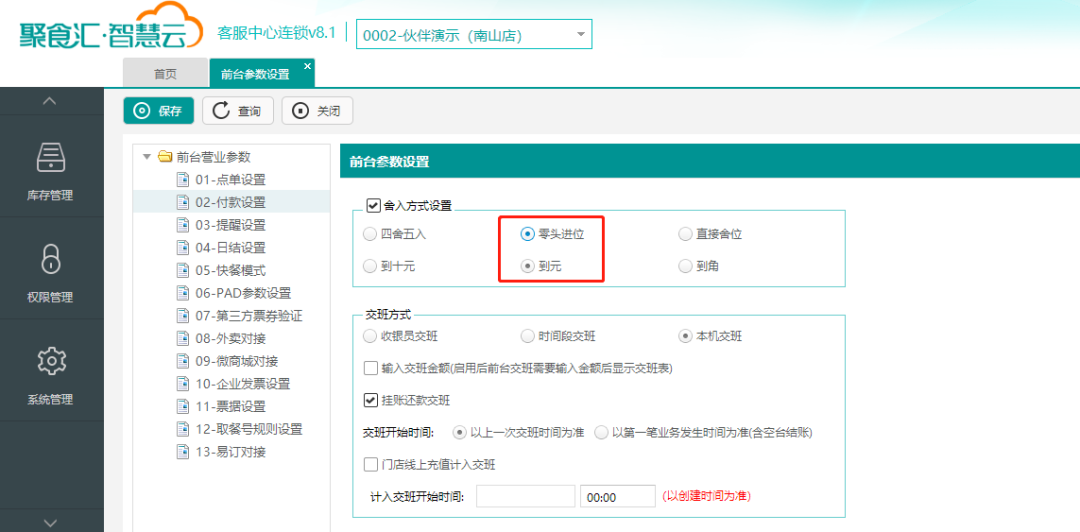Screen dimensions: 1080x532
Task: Close the 前台参数设置 tab
Action: (x=307, y=66)
